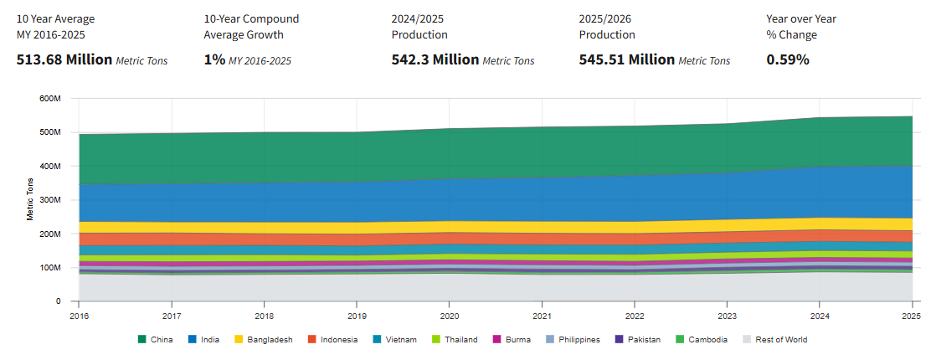The image size is (936, 360).
Task: Toggle the Rest of World legend label
Action: (780, 340)
